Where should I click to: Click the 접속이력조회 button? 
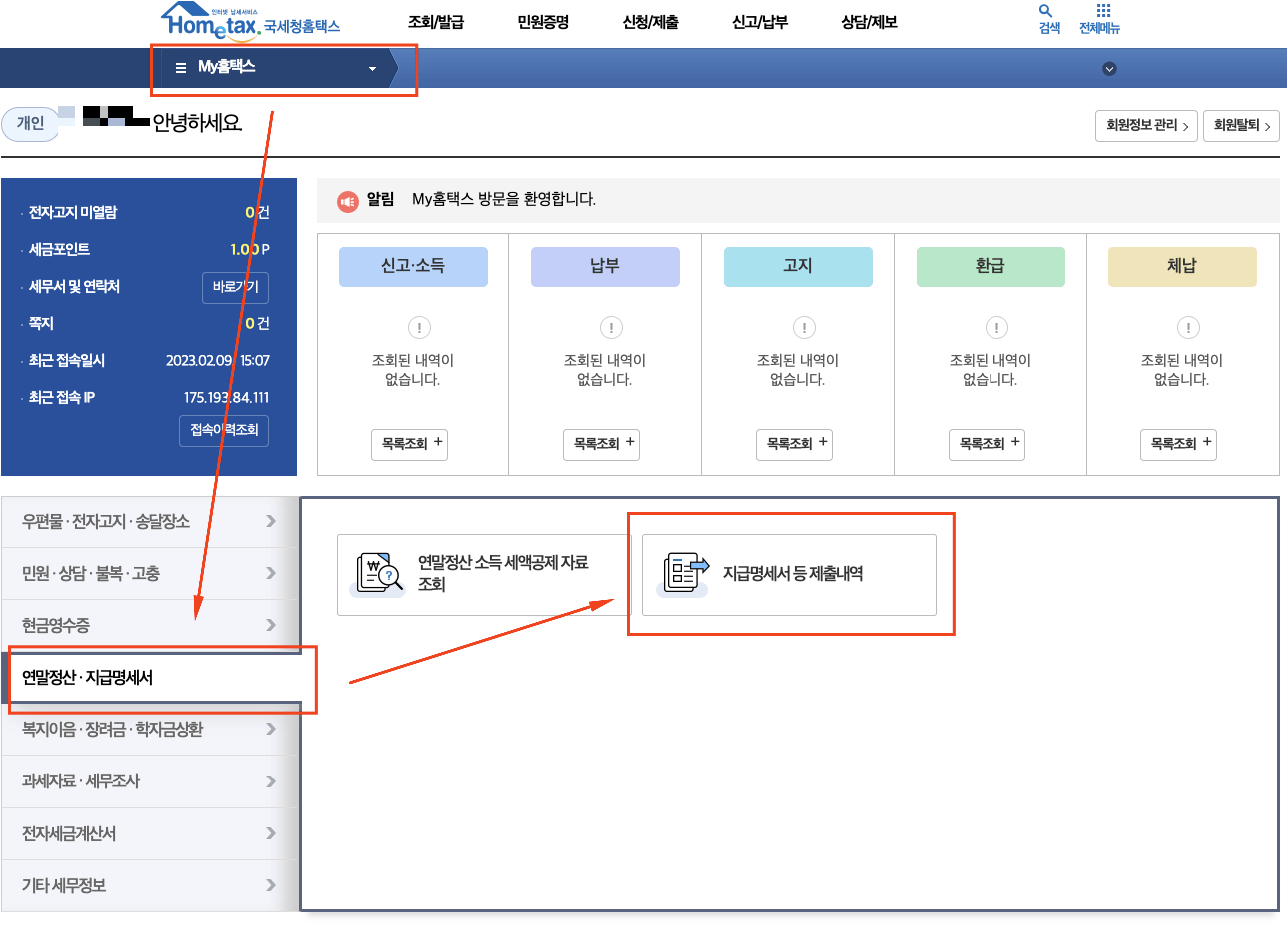tap(224, 430)
